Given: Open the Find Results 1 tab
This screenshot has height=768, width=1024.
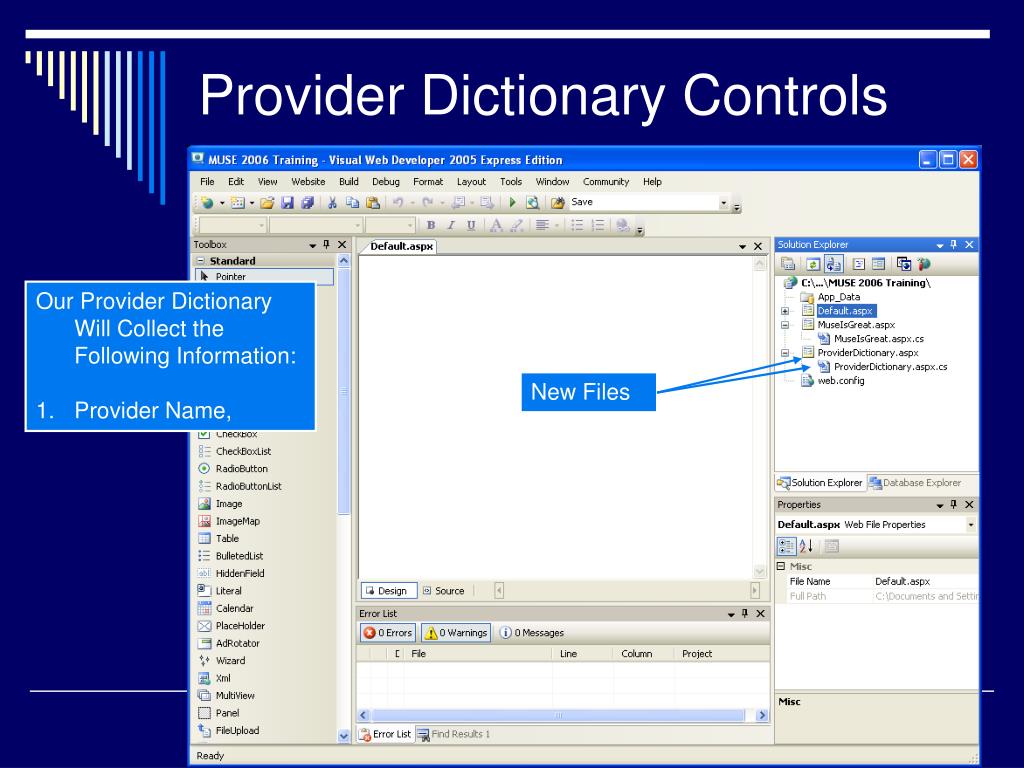Looking at the screenshot, I should 454,735.
